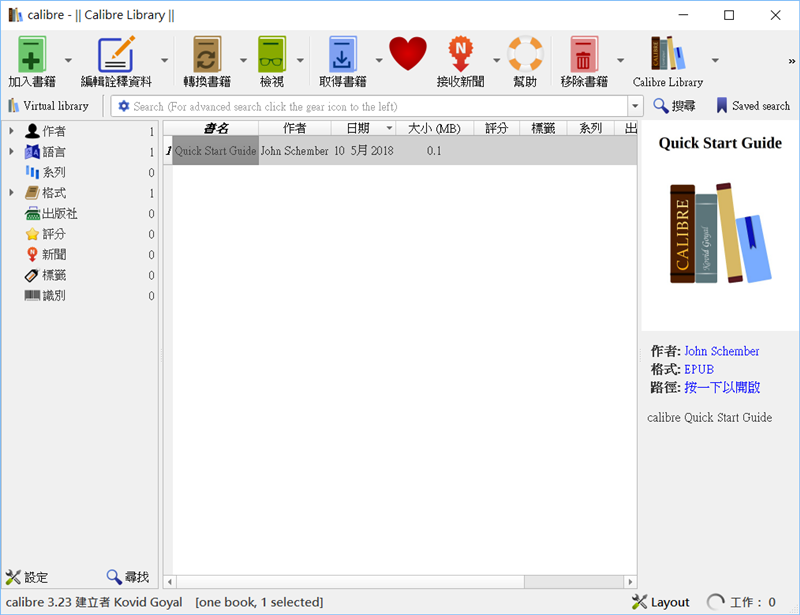The image size is (800, 615).
Task: Click inside the search input field
Action: pos(370,106)
